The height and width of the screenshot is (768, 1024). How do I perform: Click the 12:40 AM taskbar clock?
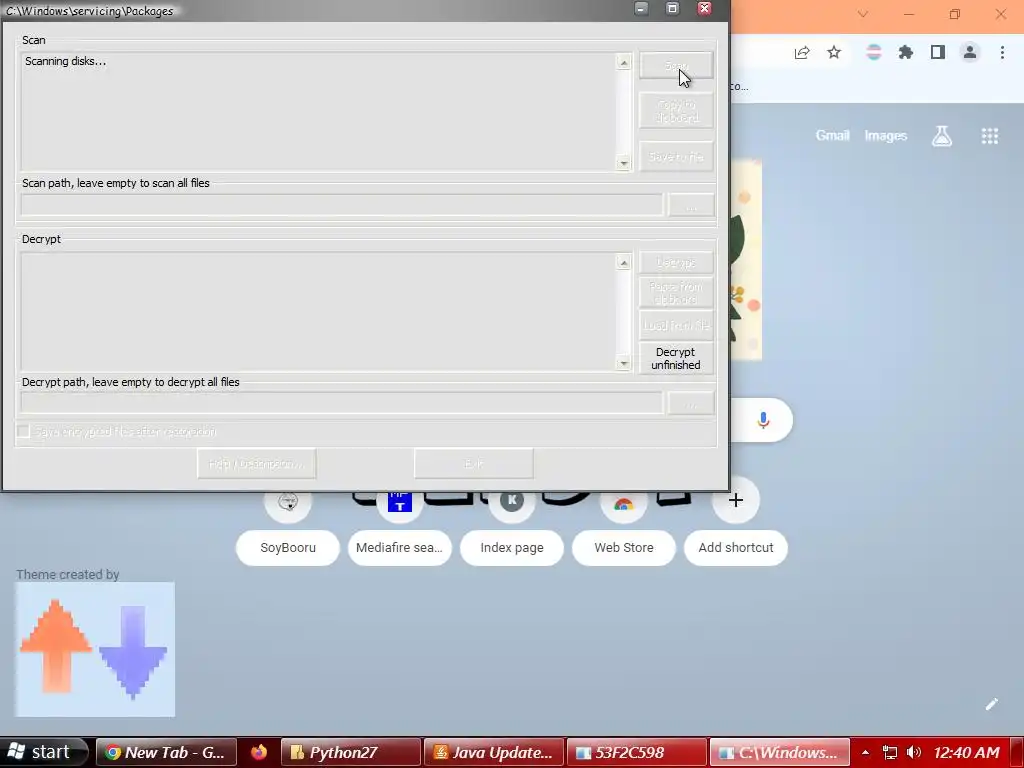point(967,752)
